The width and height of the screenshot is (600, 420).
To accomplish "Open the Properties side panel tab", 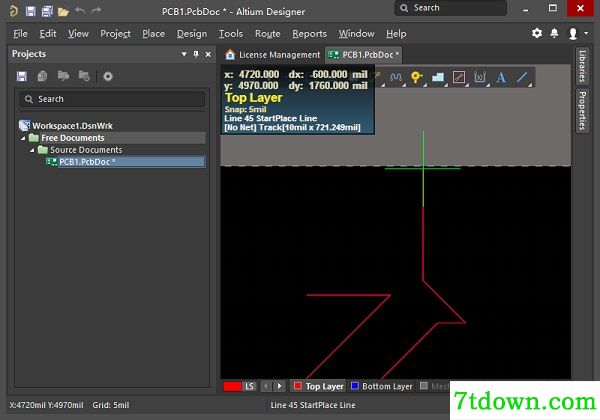I will [582, 111].
